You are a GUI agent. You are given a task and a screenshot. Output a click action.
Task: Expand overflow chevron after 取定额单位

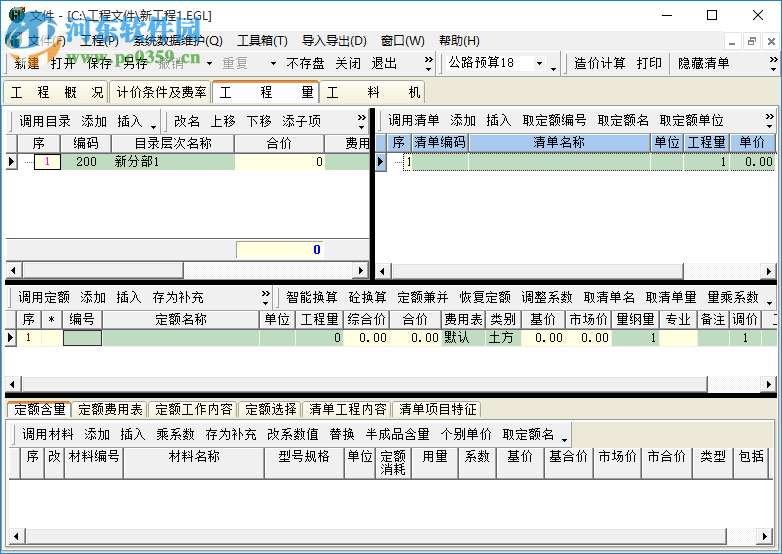pos(770,120)
